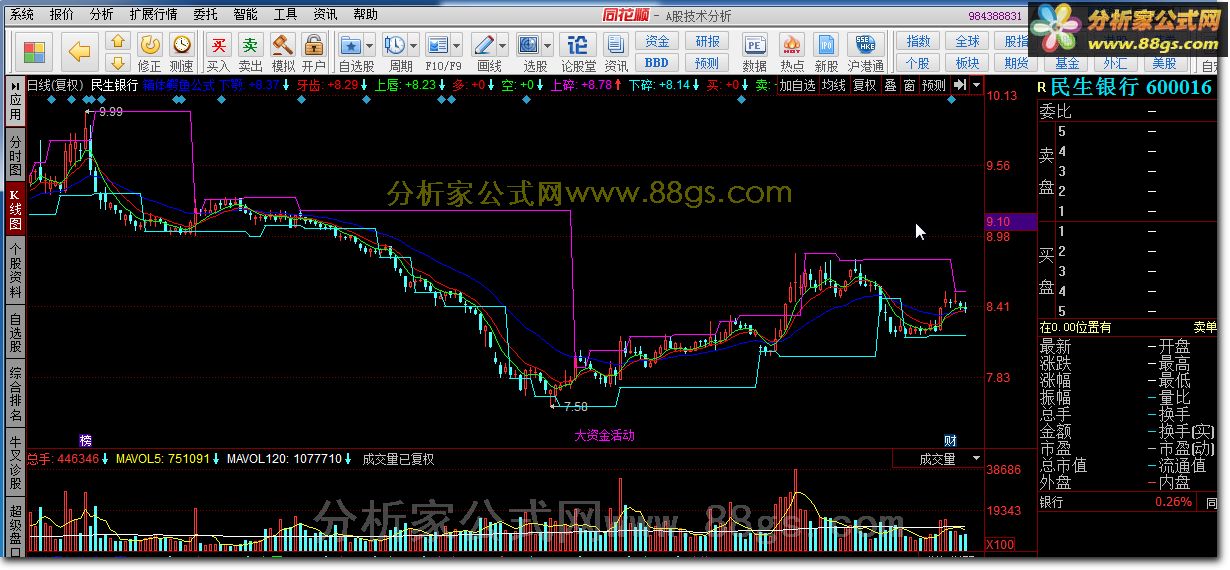Expand the 画线 dropdown arrow
1230x570 pixels.
pos(502,46)
